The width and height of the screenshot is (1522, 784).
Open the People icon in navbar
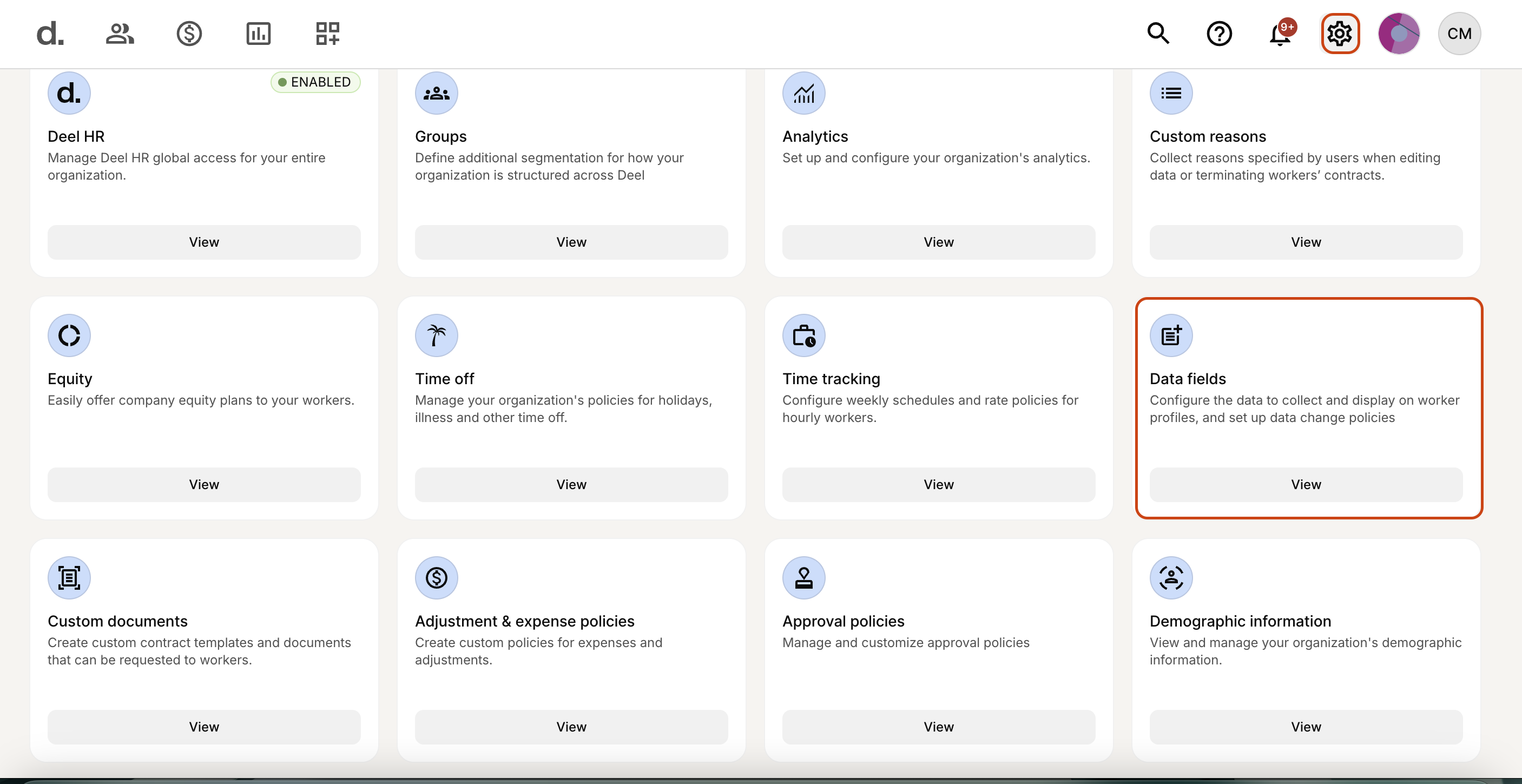click(x=120, y=34)
